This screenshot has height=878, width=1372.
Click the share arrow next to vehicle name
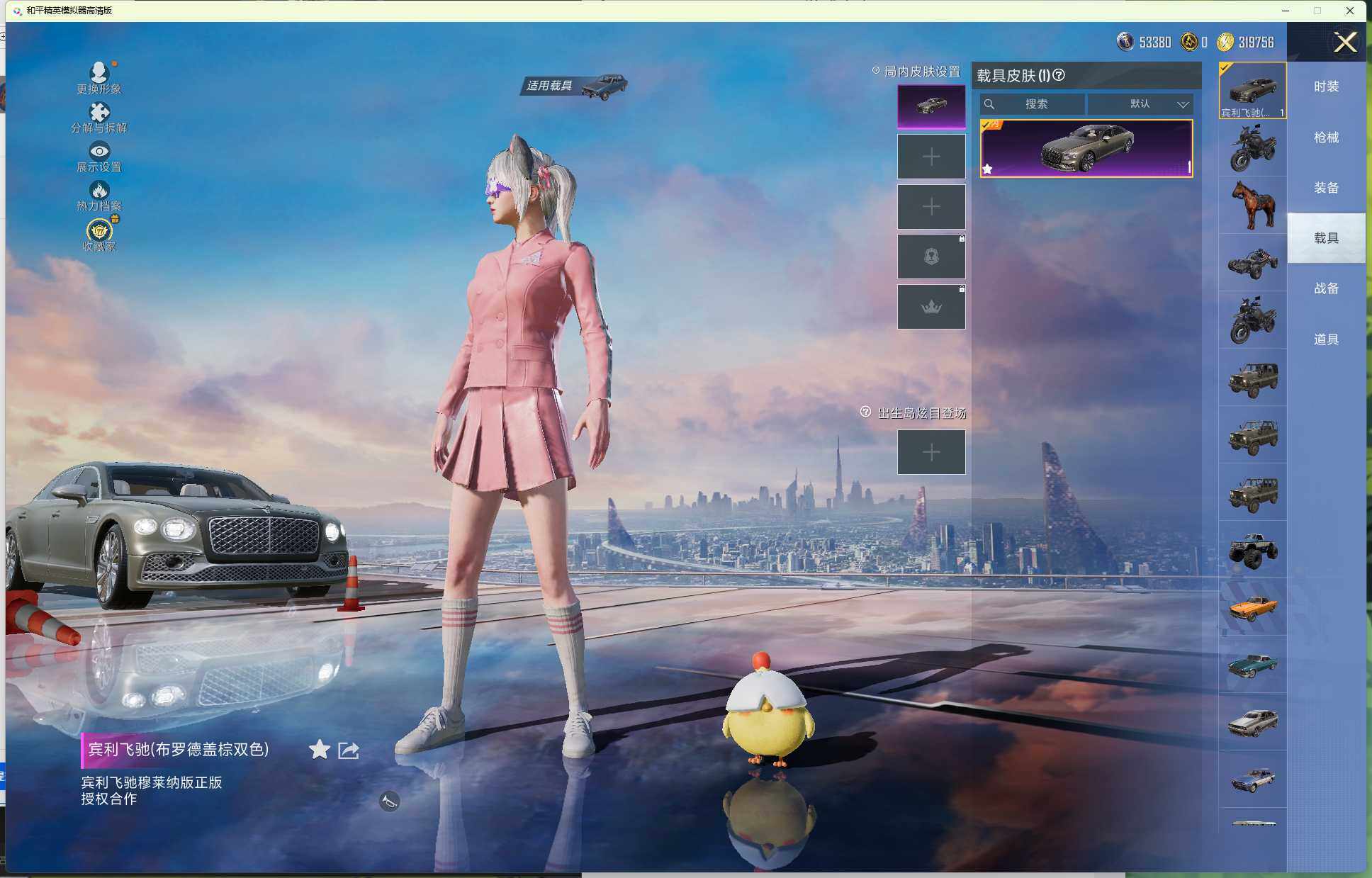349,750
